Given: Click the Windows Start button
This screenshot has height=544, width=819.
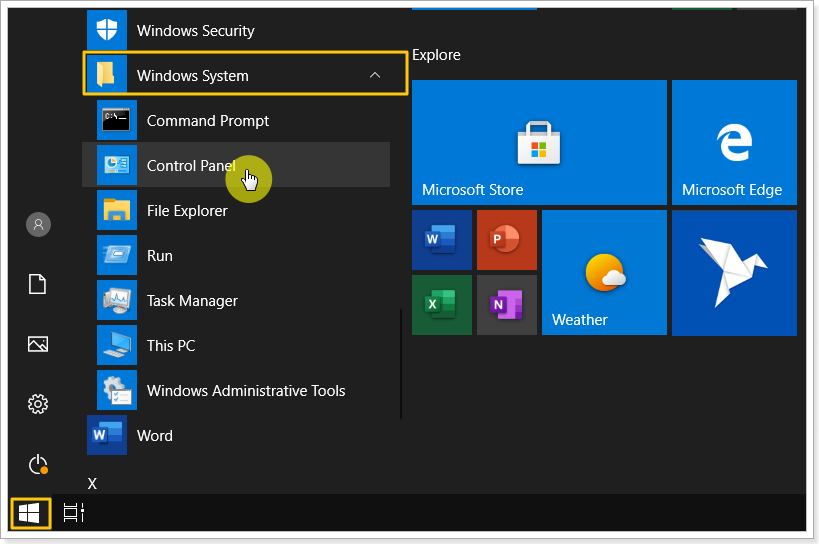Looking at the screenshot, I should [x=30, y=513].
